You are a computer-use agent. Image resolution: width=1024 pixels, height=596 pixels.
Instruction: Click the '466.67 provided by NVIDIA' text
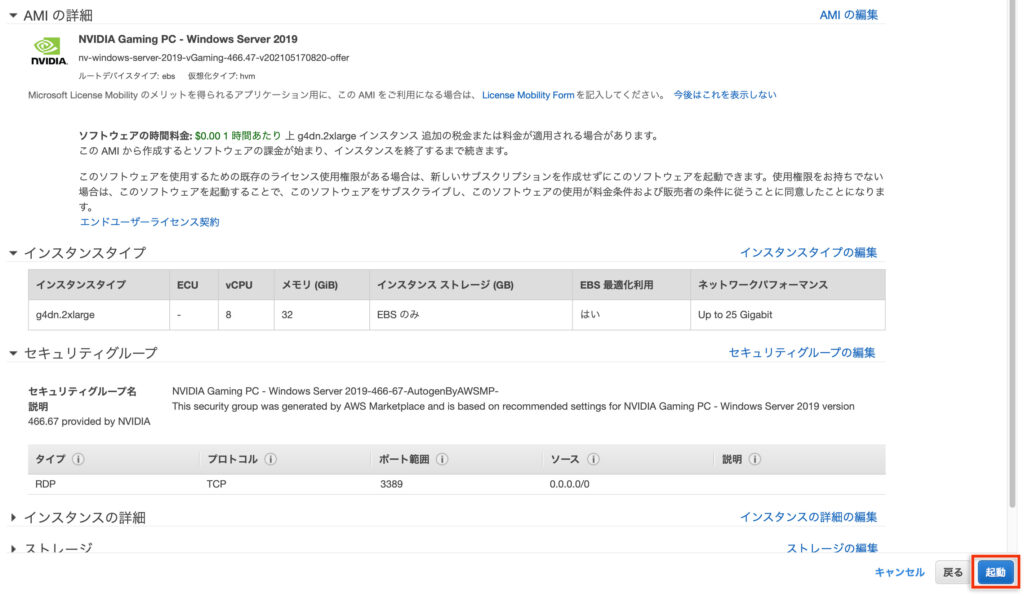89,422
